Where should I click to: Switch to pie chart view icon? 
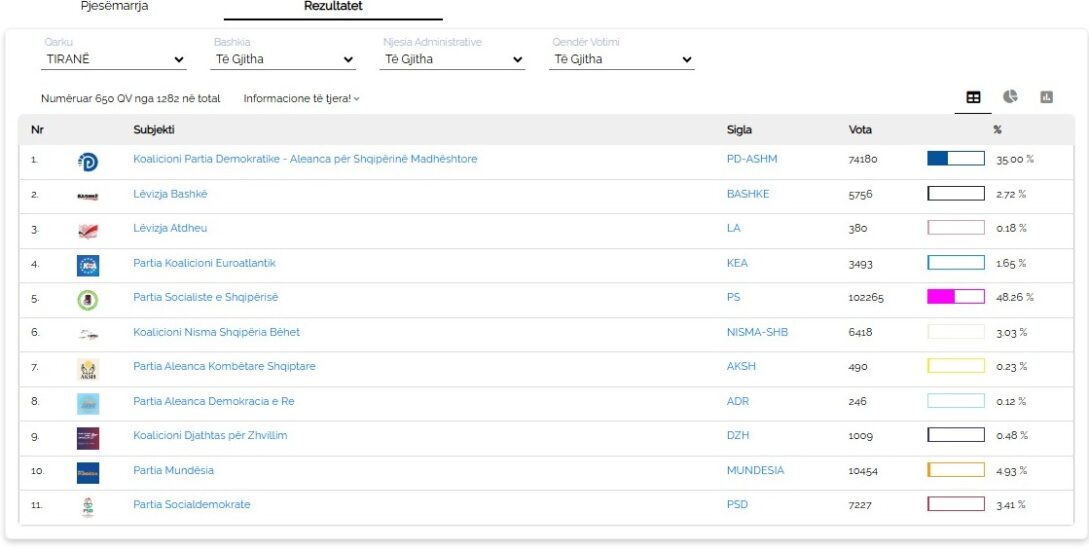click(1011, 97)
